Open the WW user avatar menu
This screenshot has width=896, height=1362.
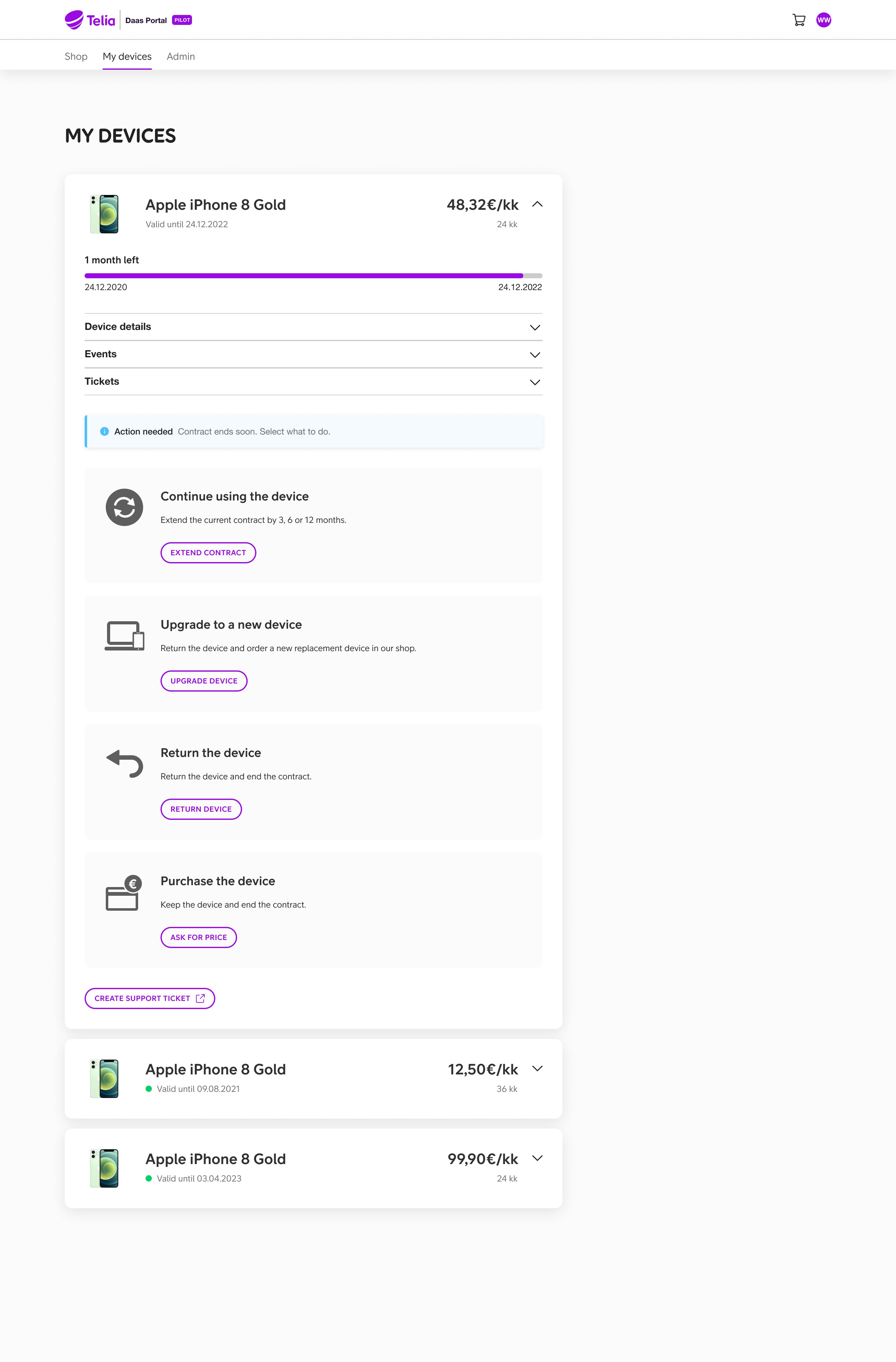(823, 20)
